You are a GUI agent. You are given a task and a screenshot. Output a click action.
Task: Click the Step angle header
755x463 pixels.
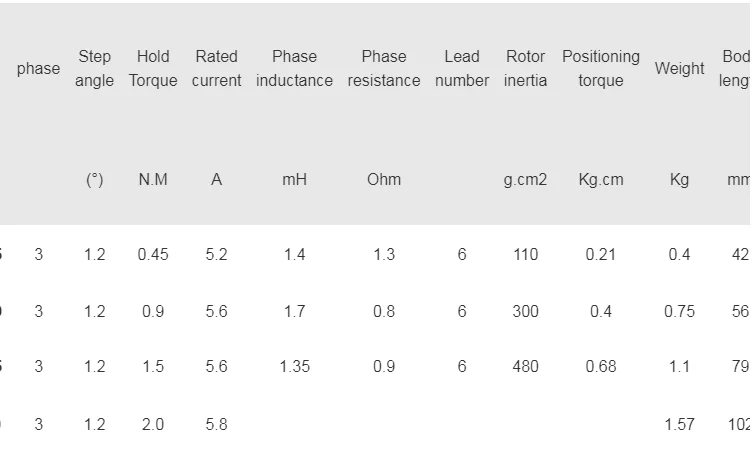(x=94, y=68)
